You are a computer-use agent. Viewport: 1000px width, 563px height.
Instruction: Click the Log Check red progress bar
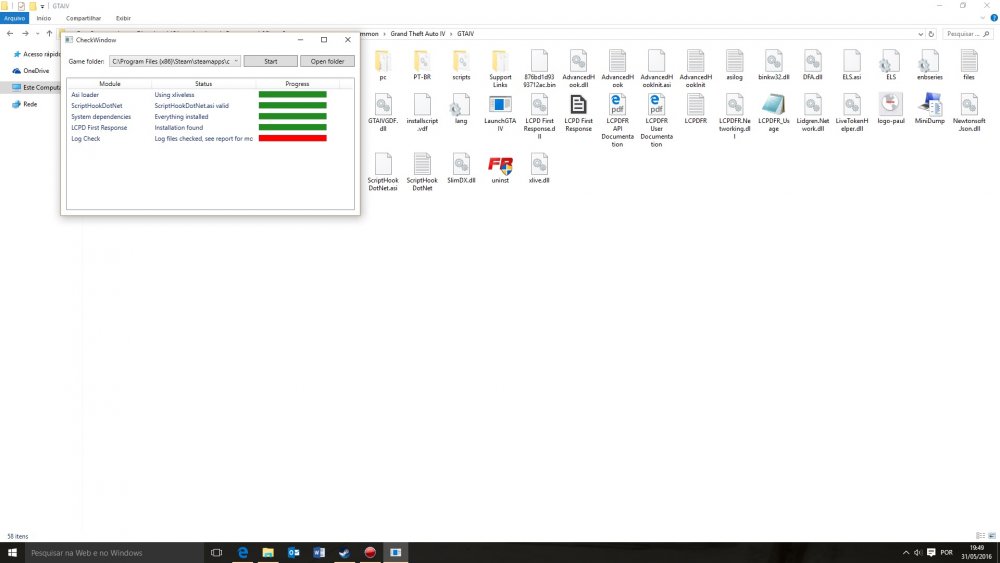(293, 138)
